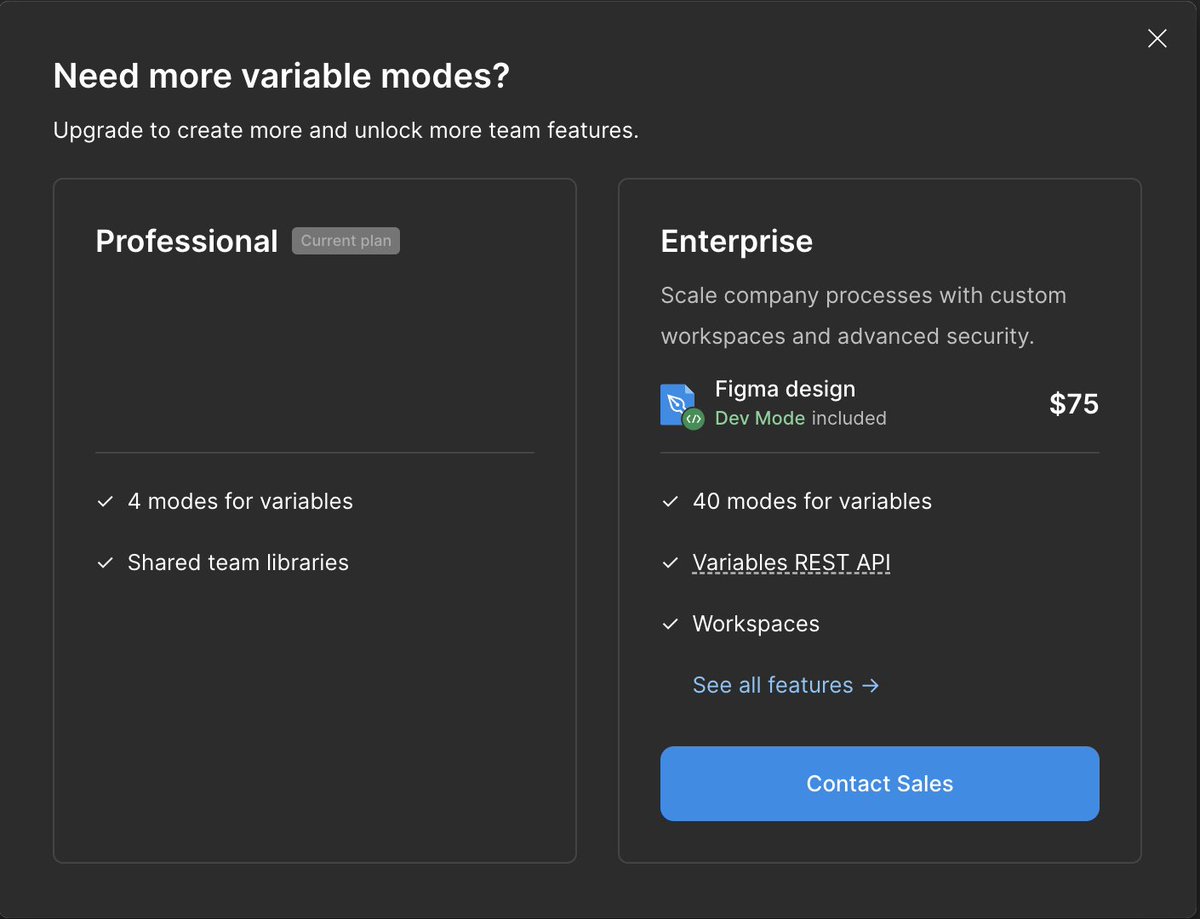Click the Variables REST API underlined text
The image size is (1200, 919).
[791, 563]
